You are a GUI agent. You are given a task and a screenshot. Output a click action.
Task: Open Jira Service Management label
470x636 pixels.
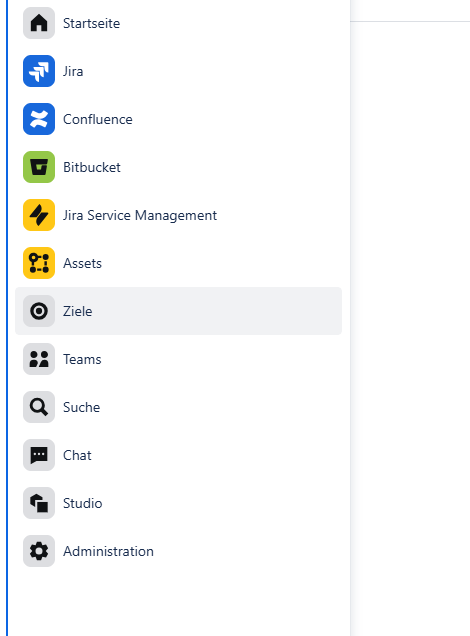(x=140, y=215)
